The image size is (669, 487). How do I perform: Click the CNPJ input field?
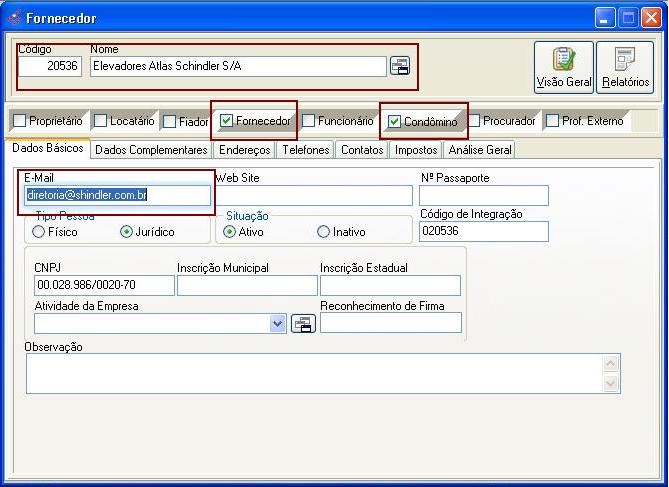(x=103, y=286)
